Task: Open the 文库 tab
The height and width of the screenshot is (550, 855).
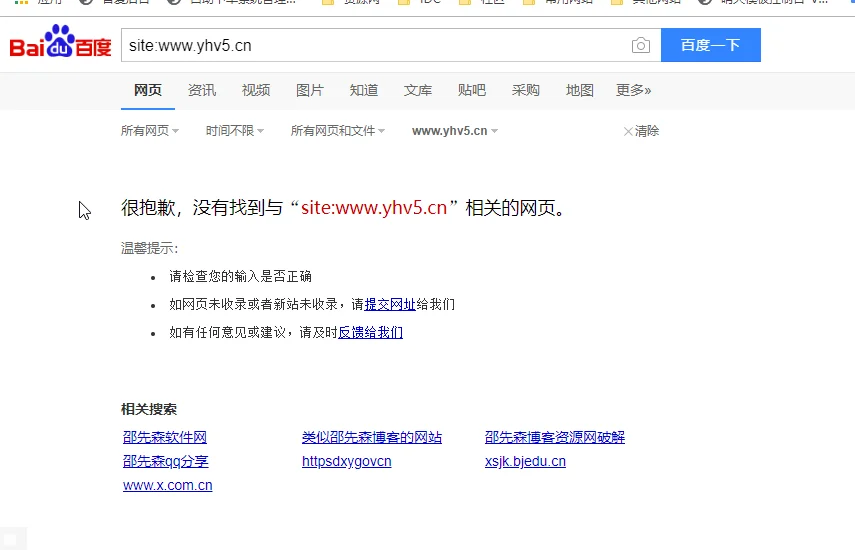Action: [418, 90]
